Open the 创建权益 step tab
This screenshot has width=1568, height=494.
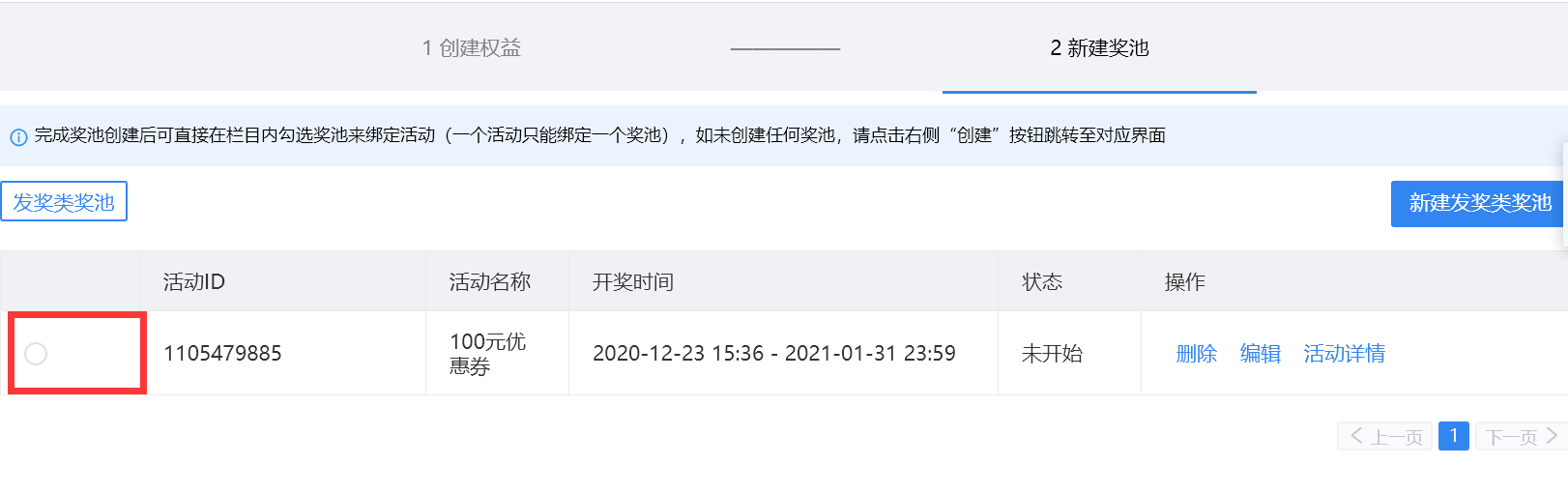pyautogui.click(x=472, y=47)
